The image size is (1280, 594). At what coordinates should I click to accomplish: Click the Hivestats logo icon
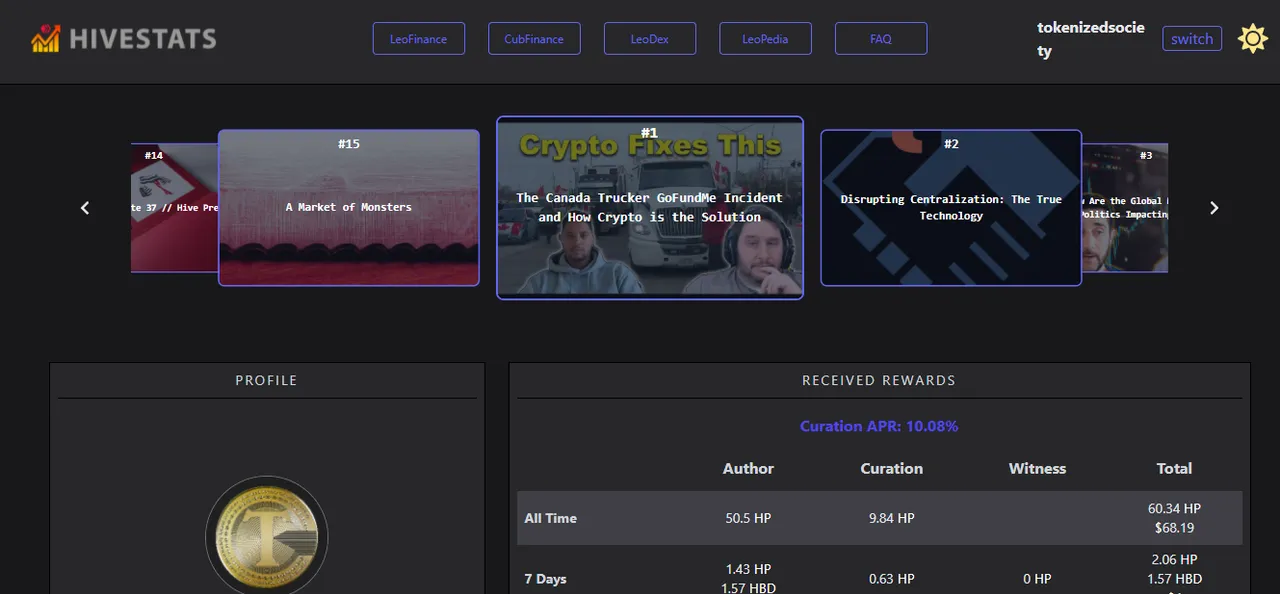click(x=46, y=39)
